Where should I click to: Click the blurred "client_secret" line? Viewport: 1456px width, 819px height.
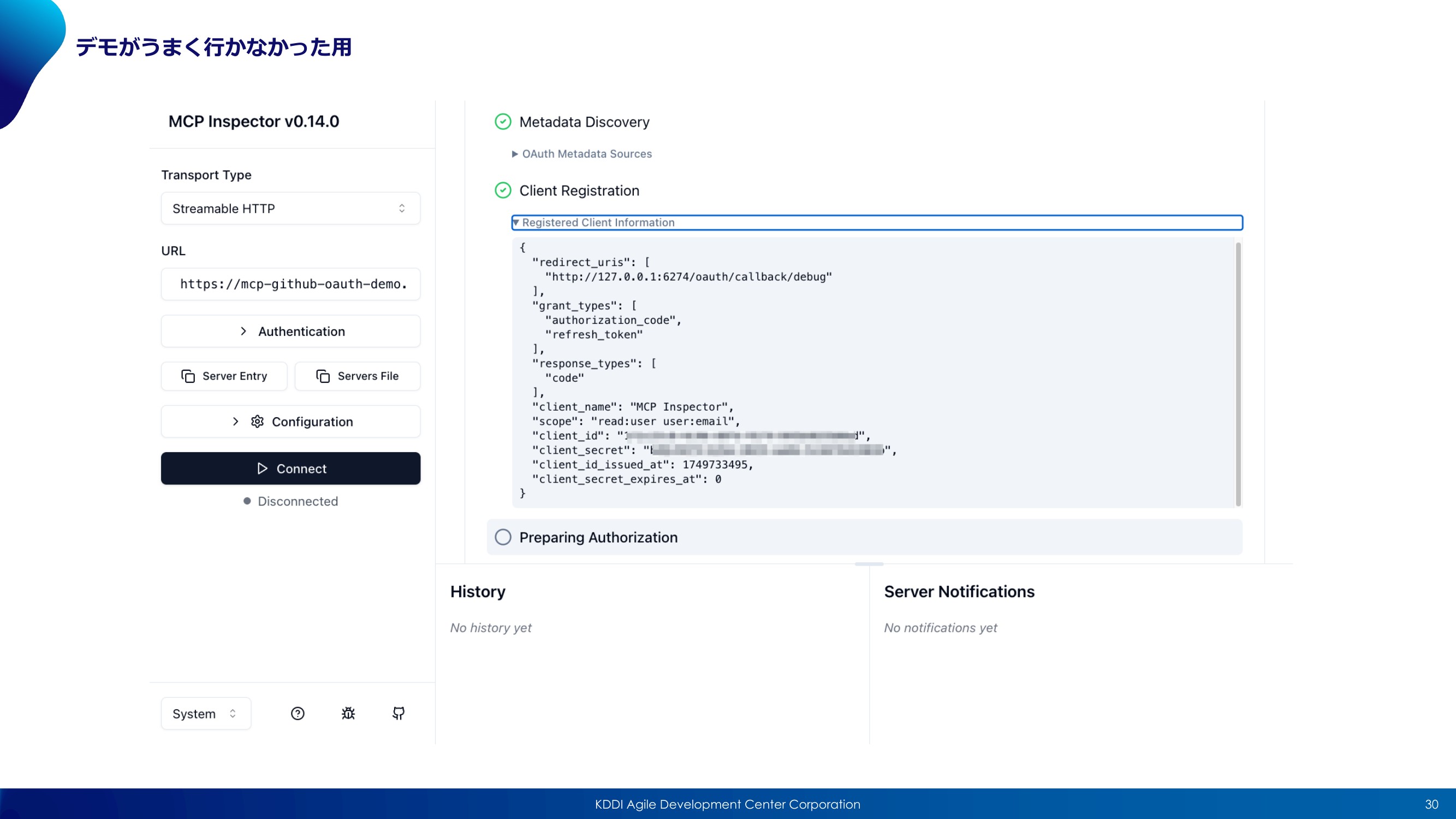(x=714, y=450)
